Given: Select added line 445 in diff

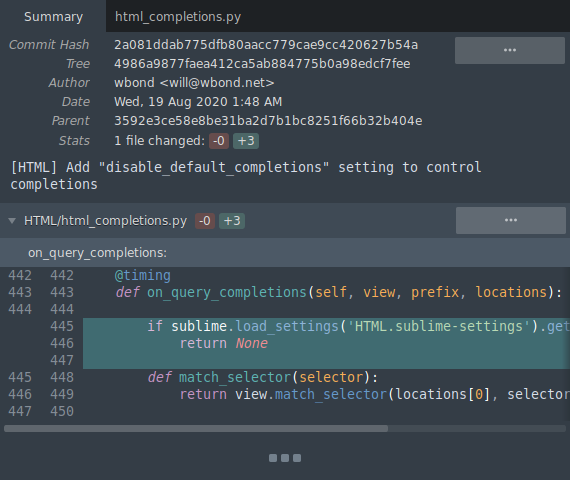Looking at the screenshot, I should tap(326, 326).
